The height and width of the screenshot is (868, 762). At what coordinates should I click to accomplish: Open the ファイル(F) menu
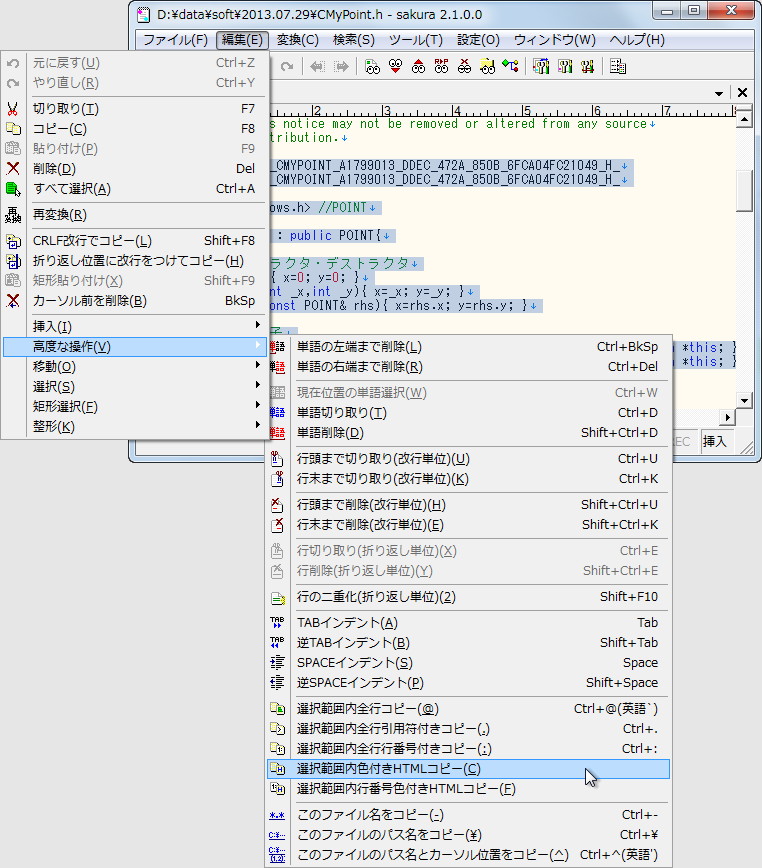[x=175, y=40]
